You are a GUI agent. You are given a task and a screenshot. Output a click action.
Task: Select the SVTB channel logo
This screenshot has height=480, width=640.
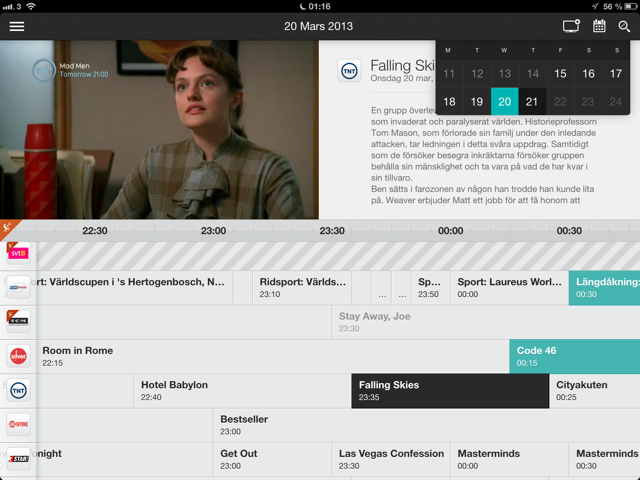18,253
